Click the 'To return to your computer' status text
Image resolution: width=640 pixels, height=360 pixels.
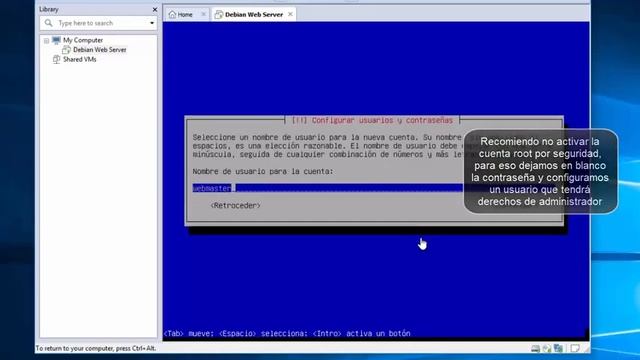(96, 349)
